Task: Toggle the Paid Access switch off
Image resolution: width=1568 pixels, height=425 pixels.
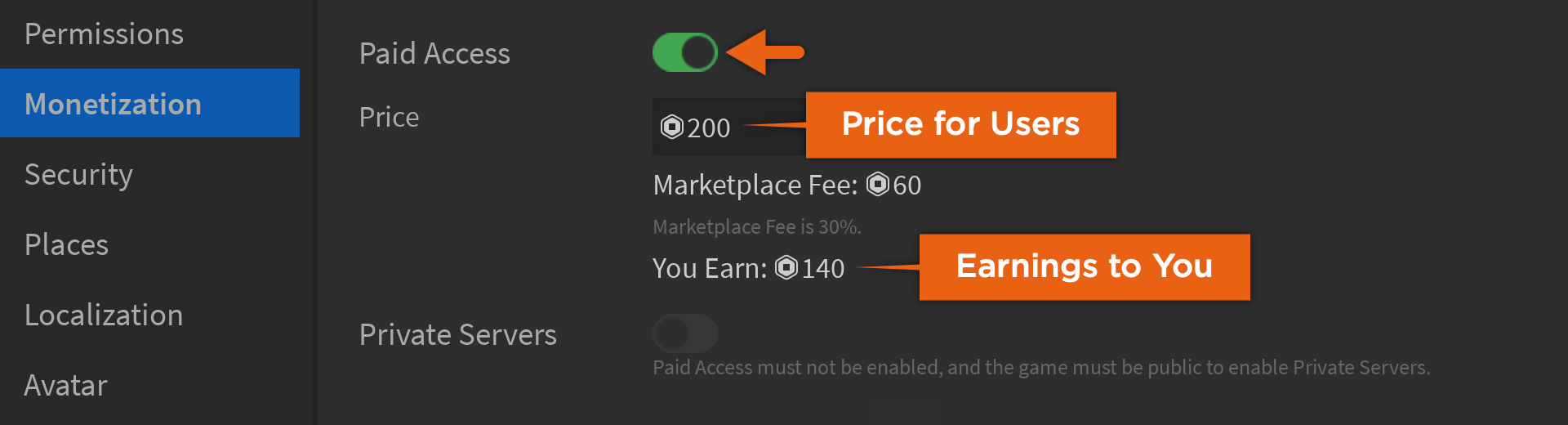Action: pos(684,52)
